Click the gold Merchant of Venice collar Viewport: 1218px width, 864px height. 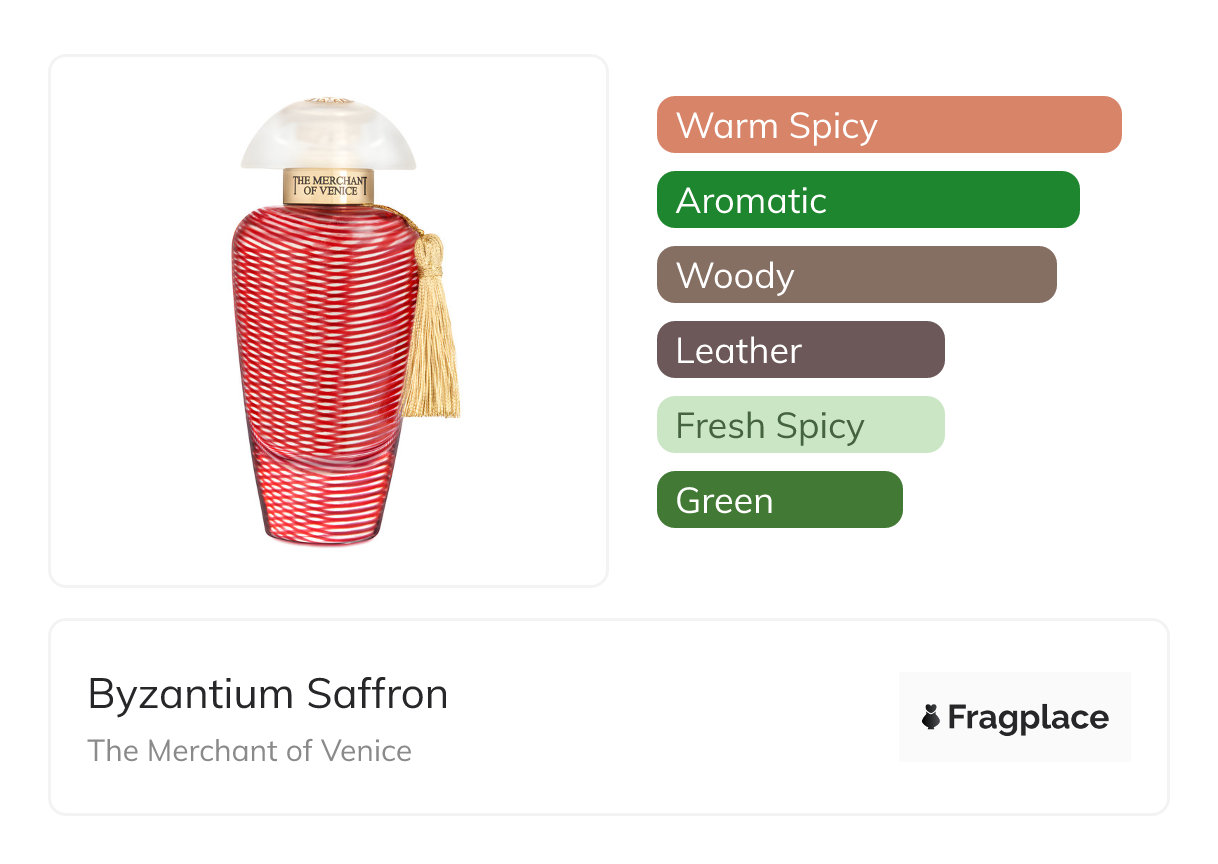[328, 185]
